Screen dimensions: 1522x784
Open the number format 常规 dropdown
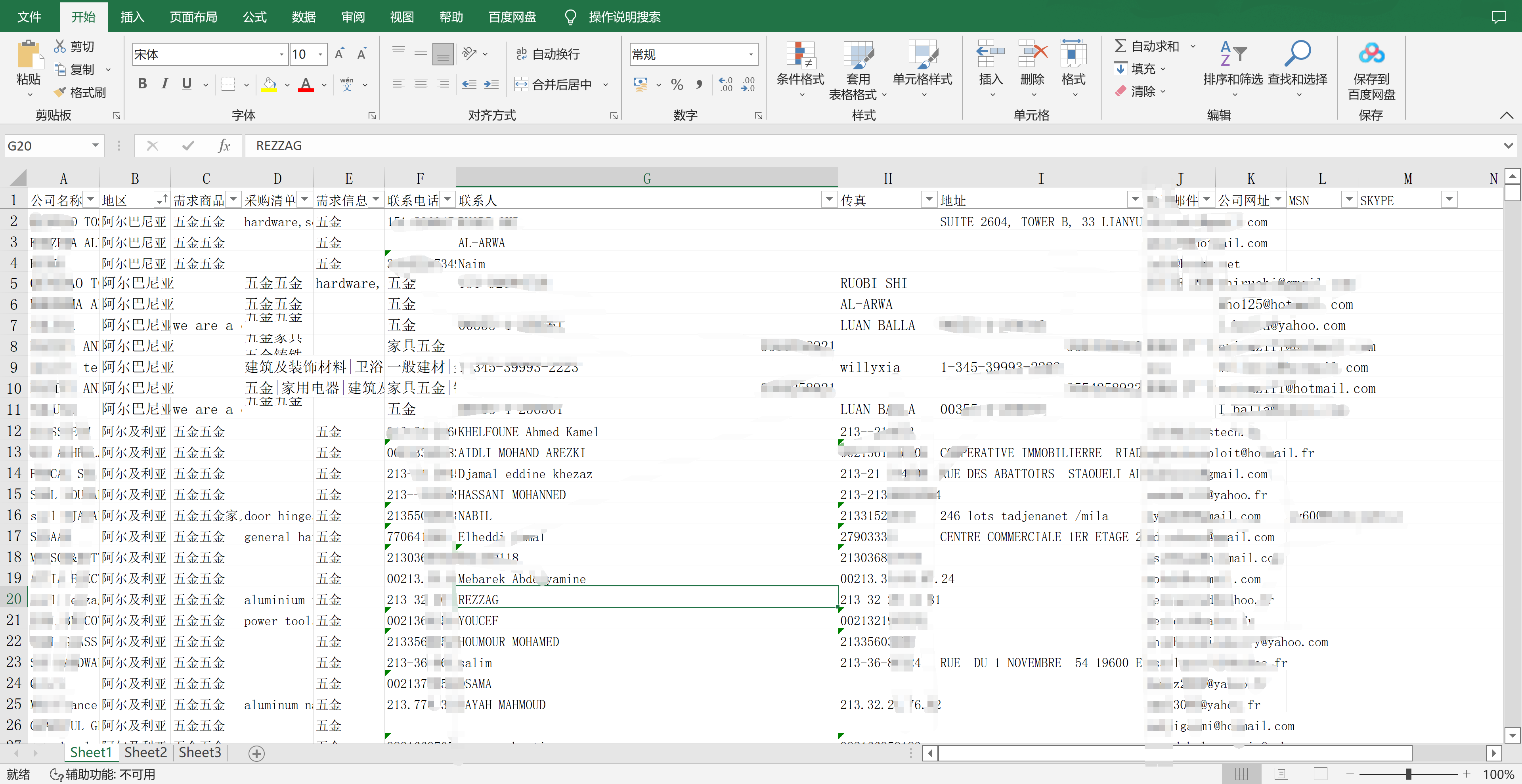pos(751,55)
